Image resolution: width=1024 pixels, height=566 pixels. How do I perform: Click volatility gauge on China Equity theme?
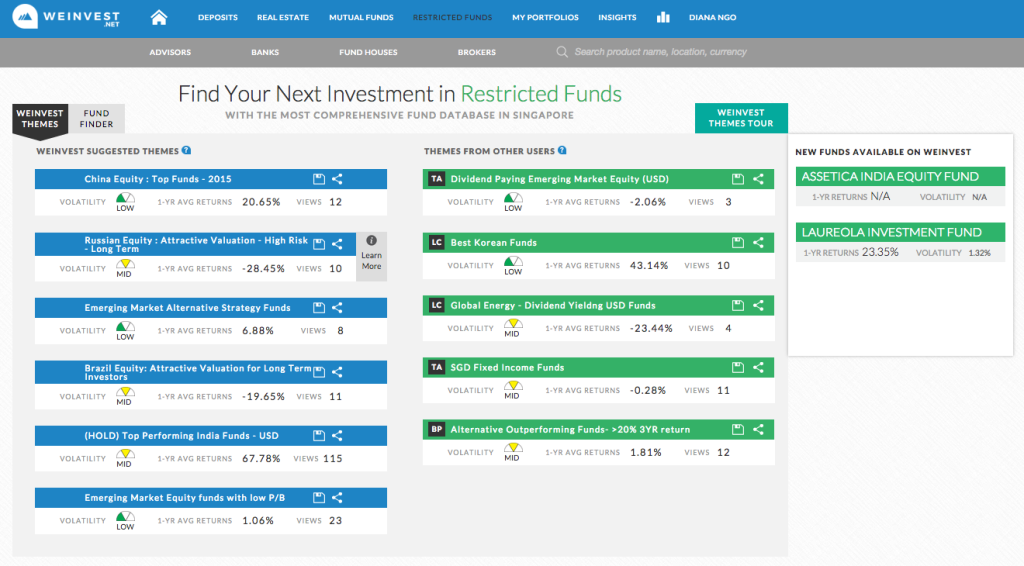pos(125,202)
